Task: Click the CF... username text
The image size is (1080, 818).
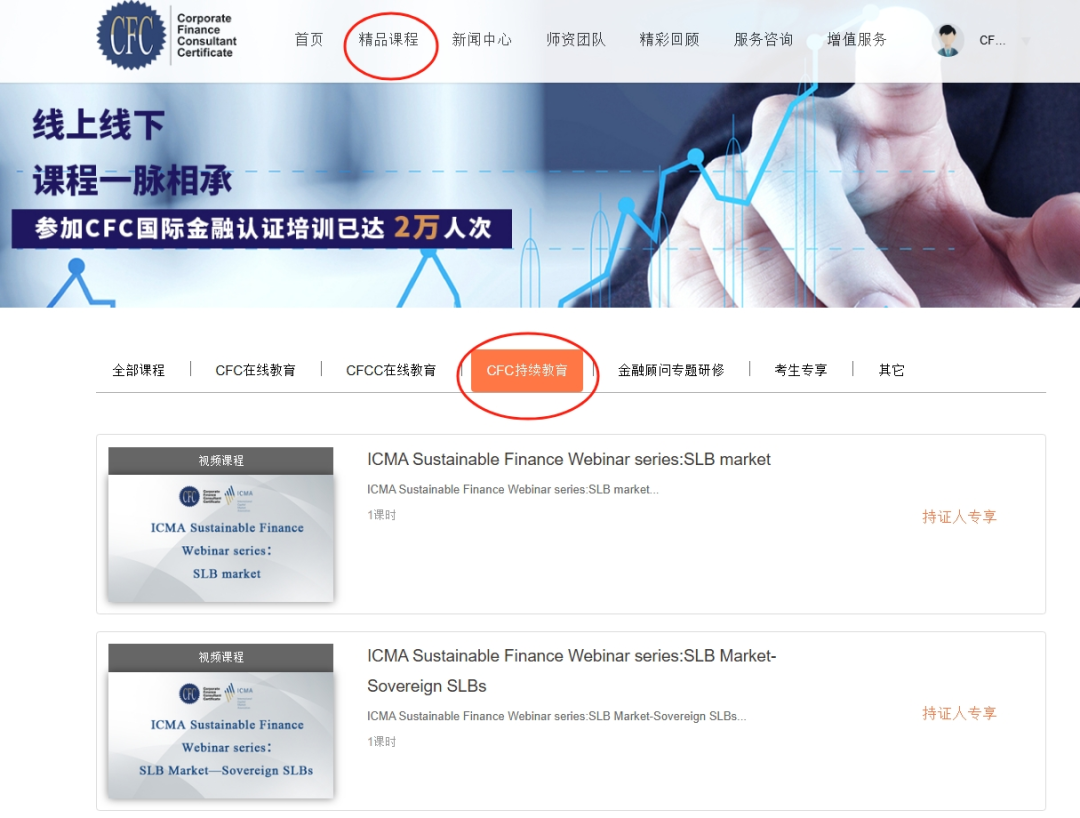Action: tap(992, 41)
